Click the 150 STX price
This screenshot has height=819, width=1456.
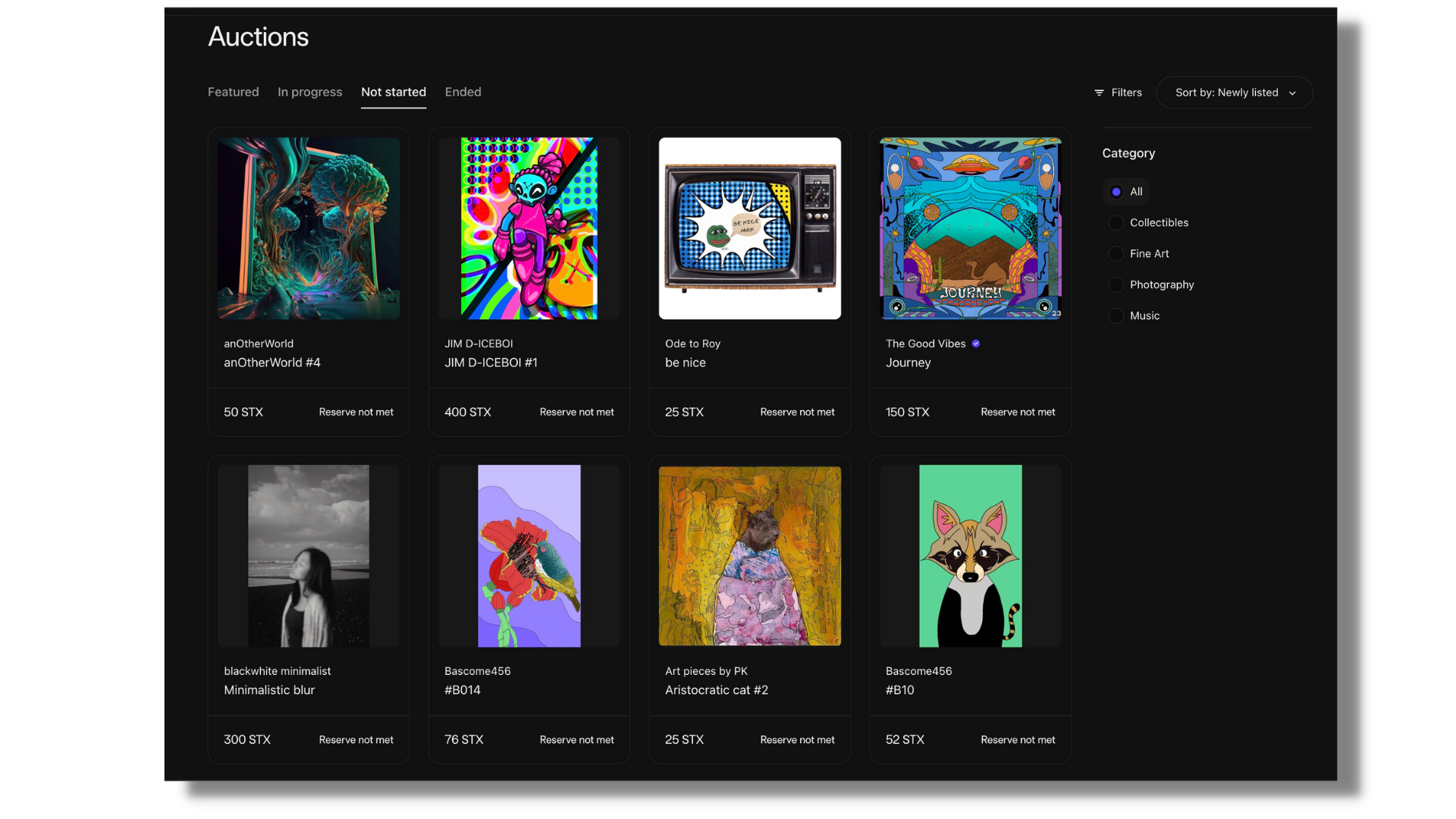click(x=908, y=412)
